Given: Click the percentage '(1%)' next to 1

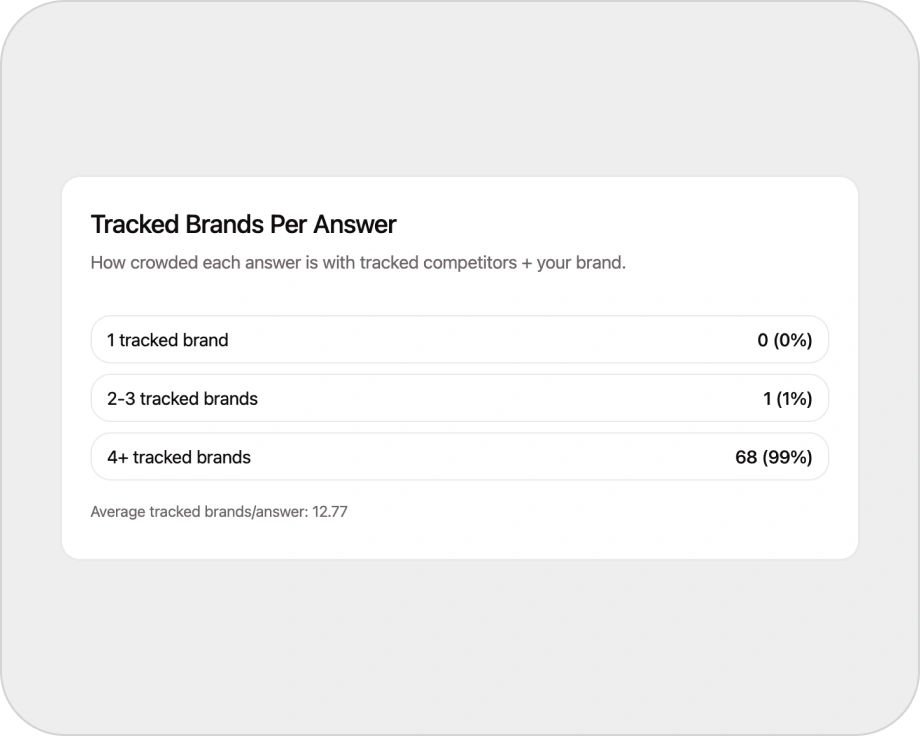Looking at the screenshot, I should [x=797, y=398].
